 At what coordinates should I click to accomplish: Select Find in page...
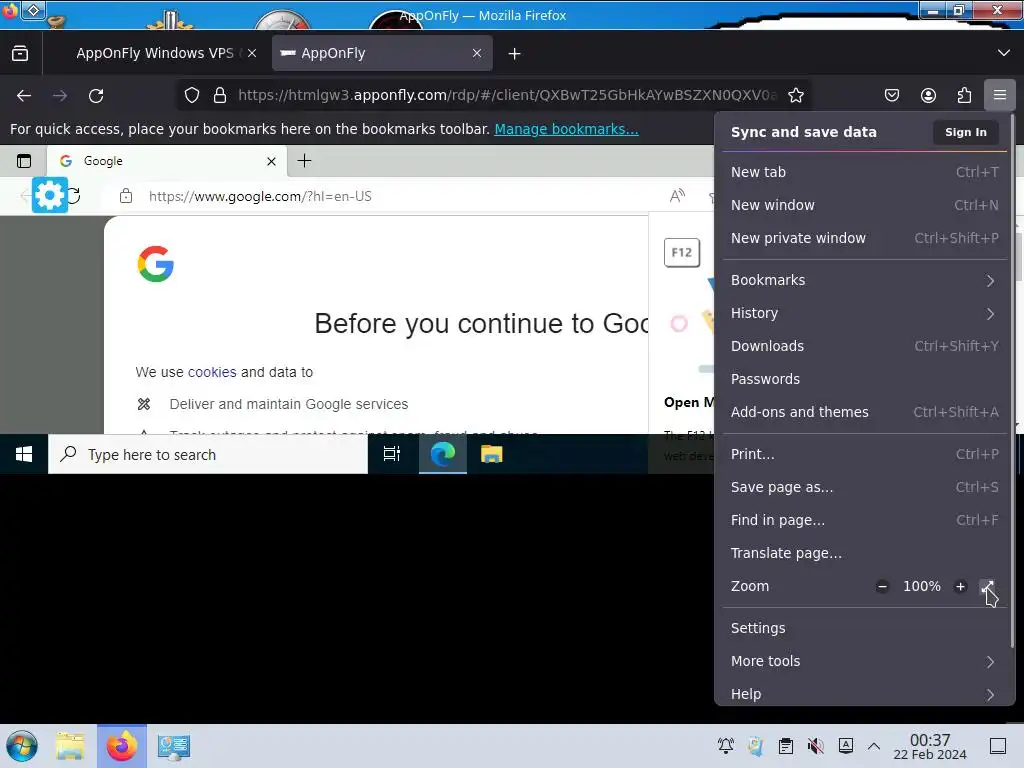865,520
